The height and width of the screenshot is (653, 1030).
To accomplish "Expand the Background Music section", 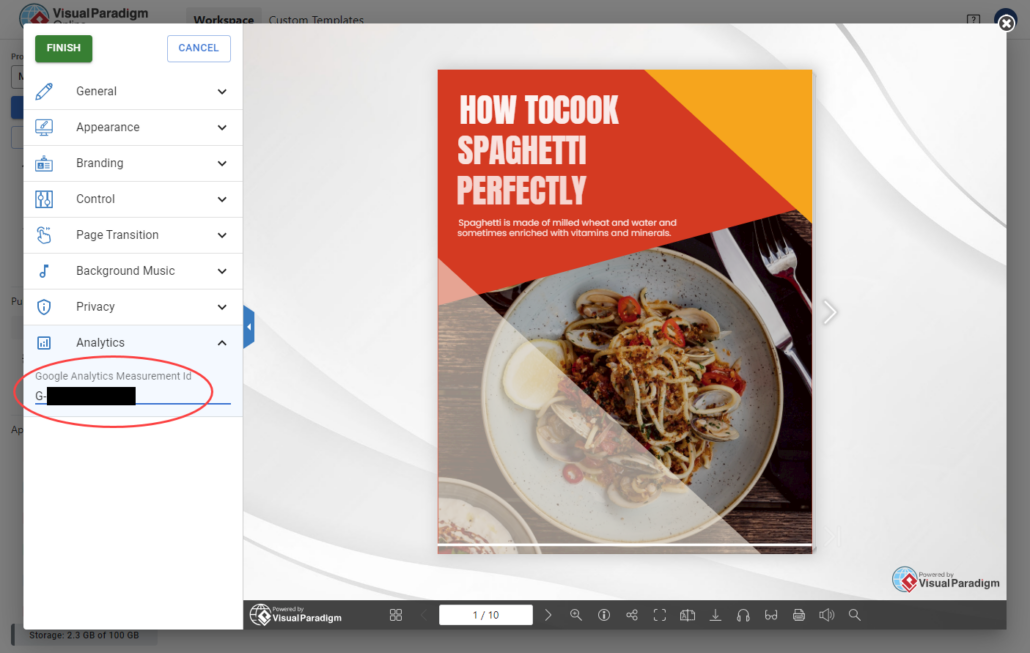I will click(132, 271).
